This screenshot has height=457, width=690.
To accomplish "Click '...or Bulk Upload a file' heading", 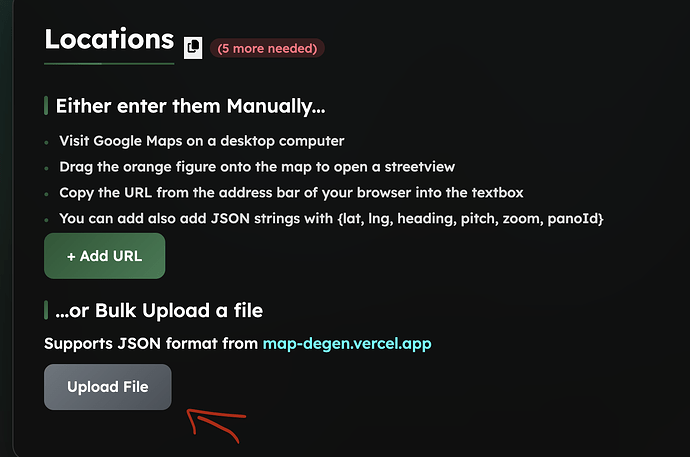I will 159,311.
